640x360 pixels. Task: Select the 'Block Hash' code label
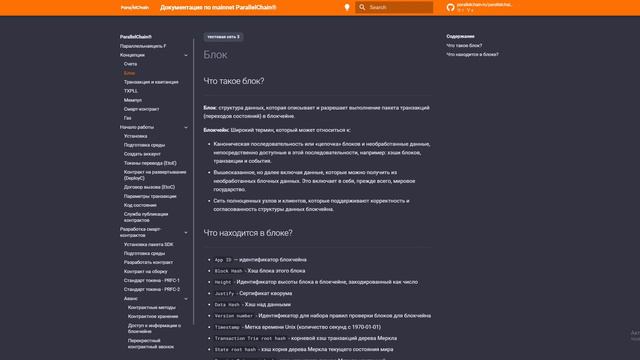tap(228, 271)
